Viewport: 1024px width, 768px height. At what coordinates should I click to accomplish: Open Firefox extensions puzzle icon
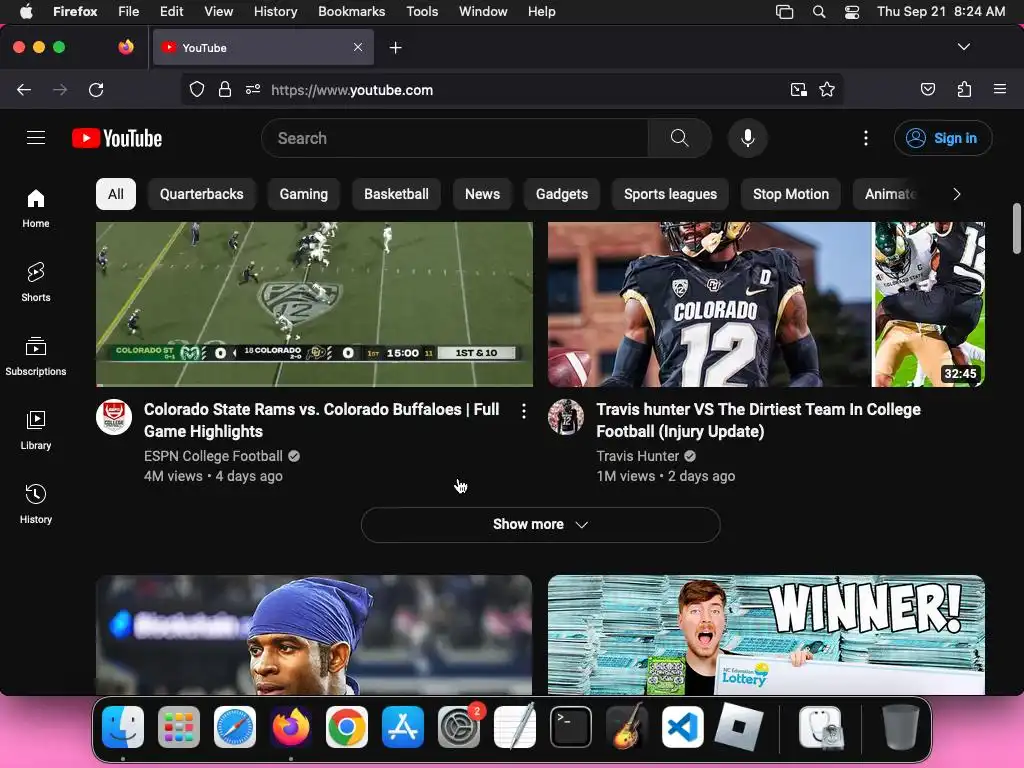(964, 89)
